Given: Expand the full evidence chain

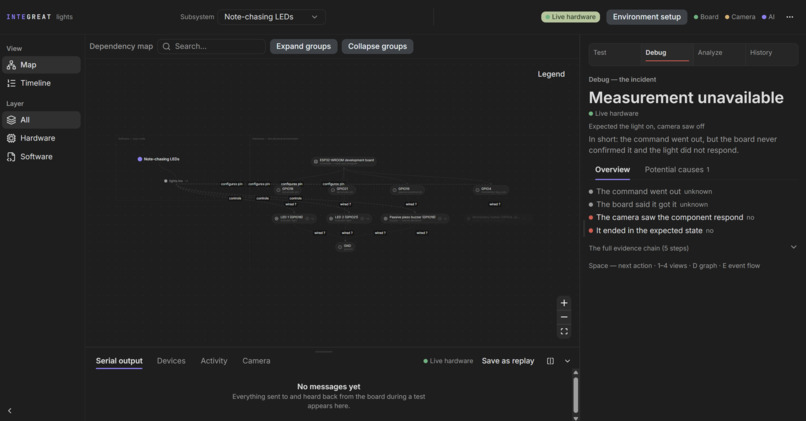Looking at the screenshot, I should pyautogui.click(x=693, y=248).
